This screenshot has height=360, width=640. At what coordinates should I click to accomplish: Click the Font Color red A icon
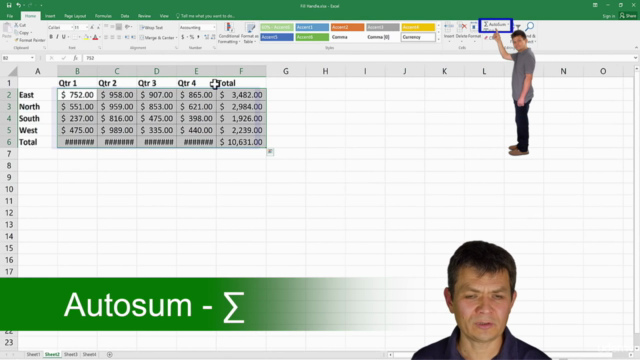(95, 37)
